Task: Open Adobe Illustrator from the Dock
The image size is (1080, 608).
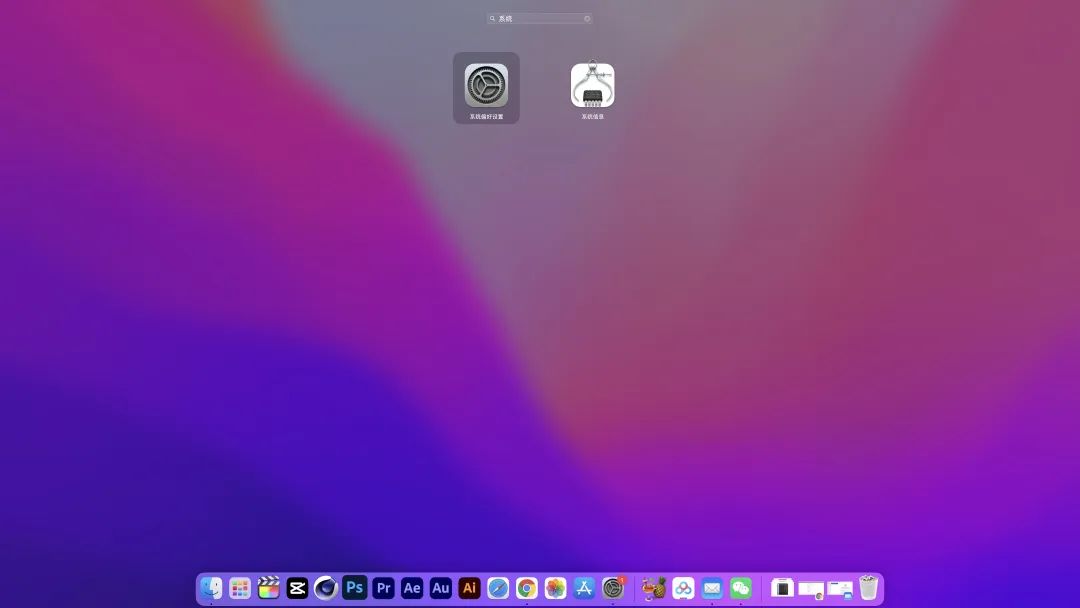Action: pos(469,588)
